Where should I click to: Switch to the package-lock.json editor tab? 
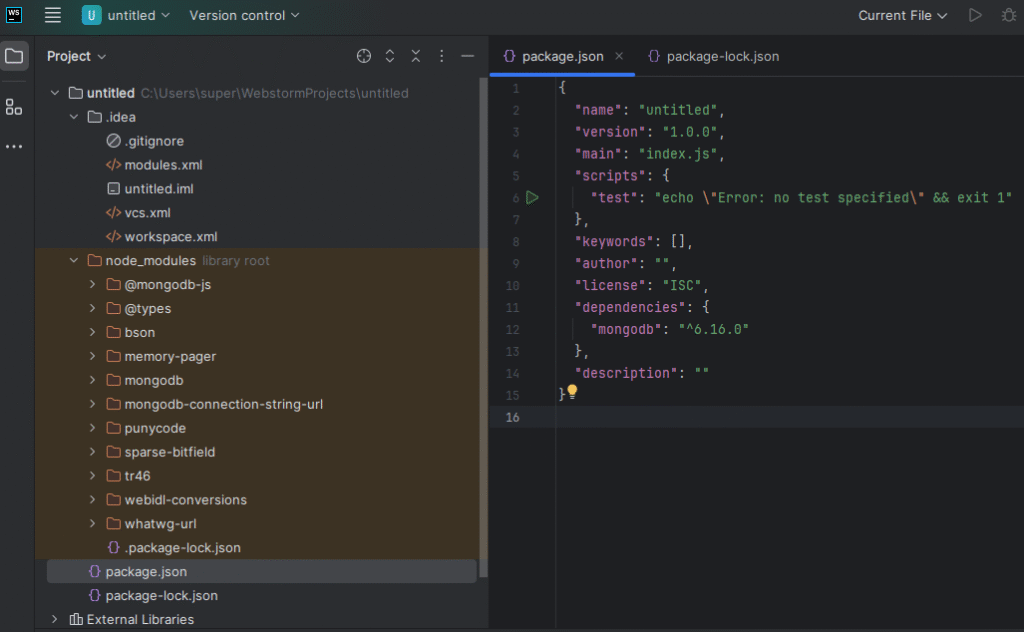[714, 56]
